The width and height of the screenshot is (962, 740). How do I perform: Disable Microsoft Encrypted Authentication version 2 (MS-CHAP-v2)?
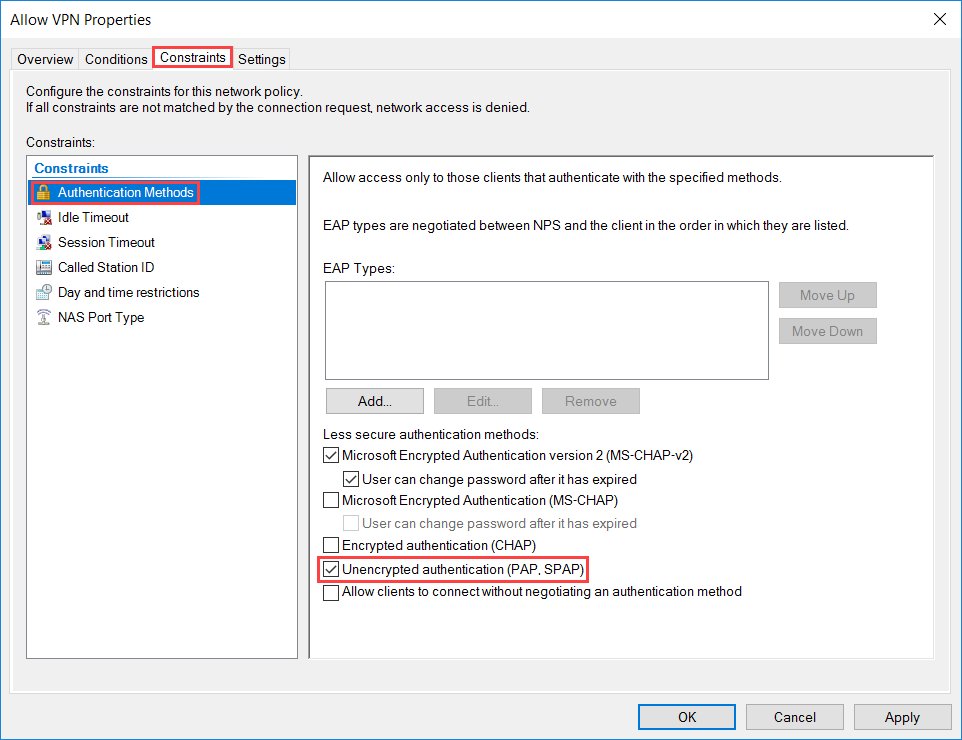[330, 455]
